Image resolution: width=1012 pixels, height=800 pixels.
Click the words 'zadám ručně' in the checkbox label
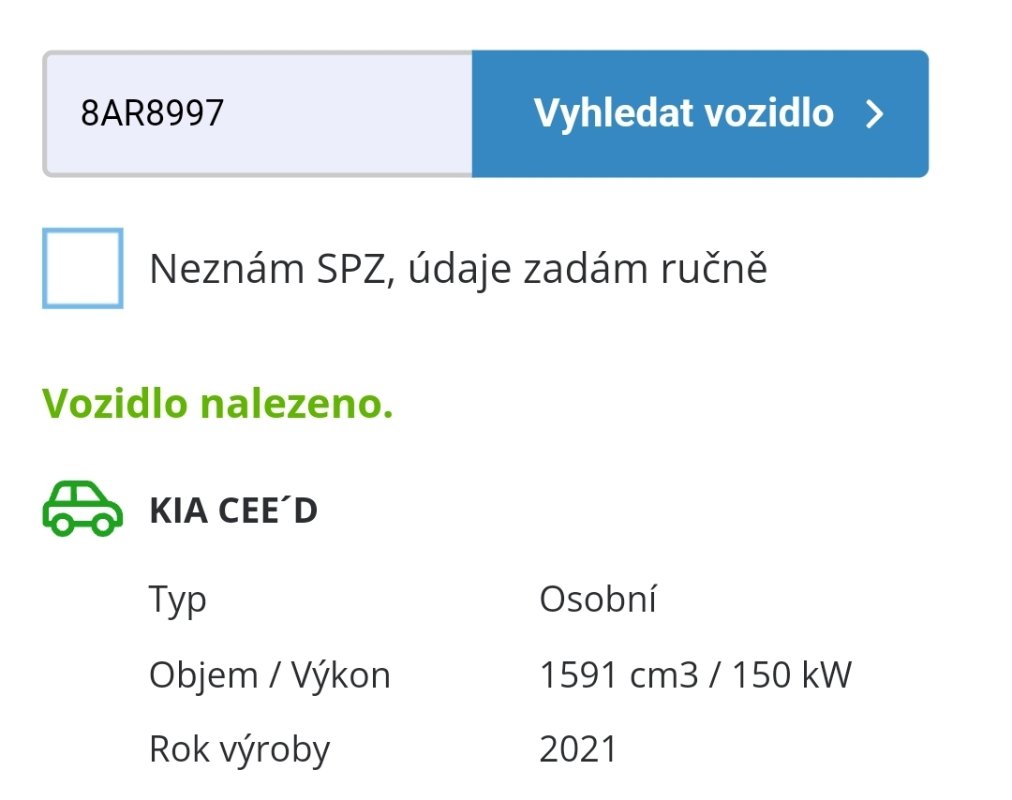[x=645, y=269]
